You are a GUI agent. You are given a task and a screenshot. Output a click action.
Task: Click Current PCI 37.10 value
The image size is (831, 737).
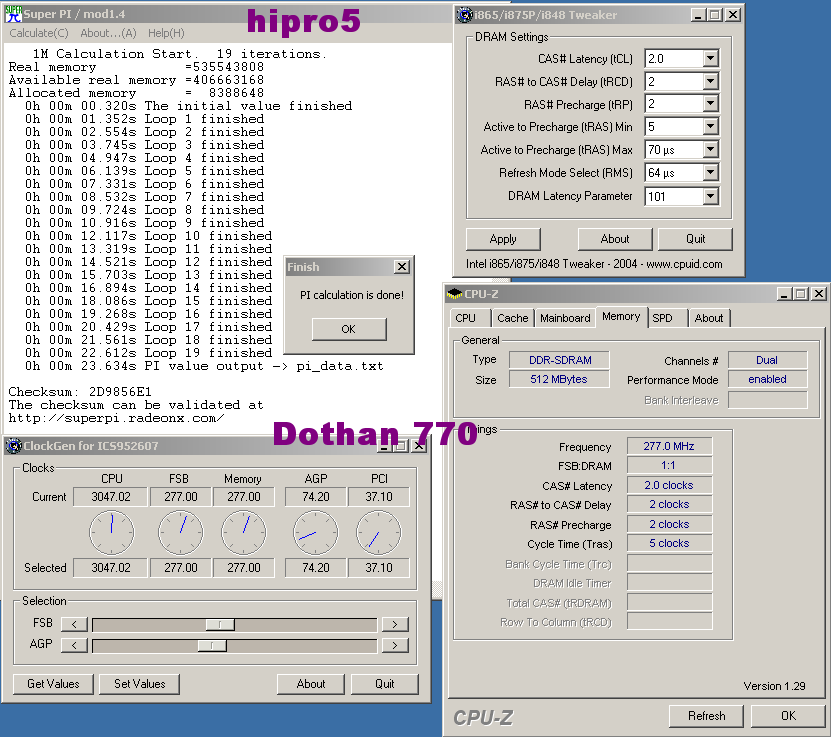(378, 497)
